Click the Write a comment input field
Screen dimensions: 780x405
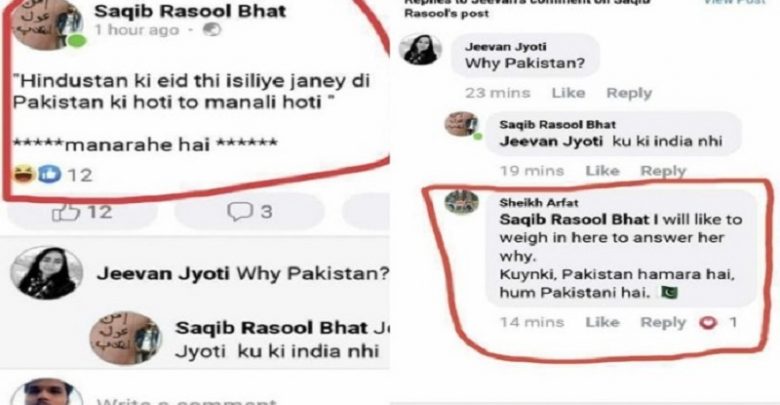(187, 401)
